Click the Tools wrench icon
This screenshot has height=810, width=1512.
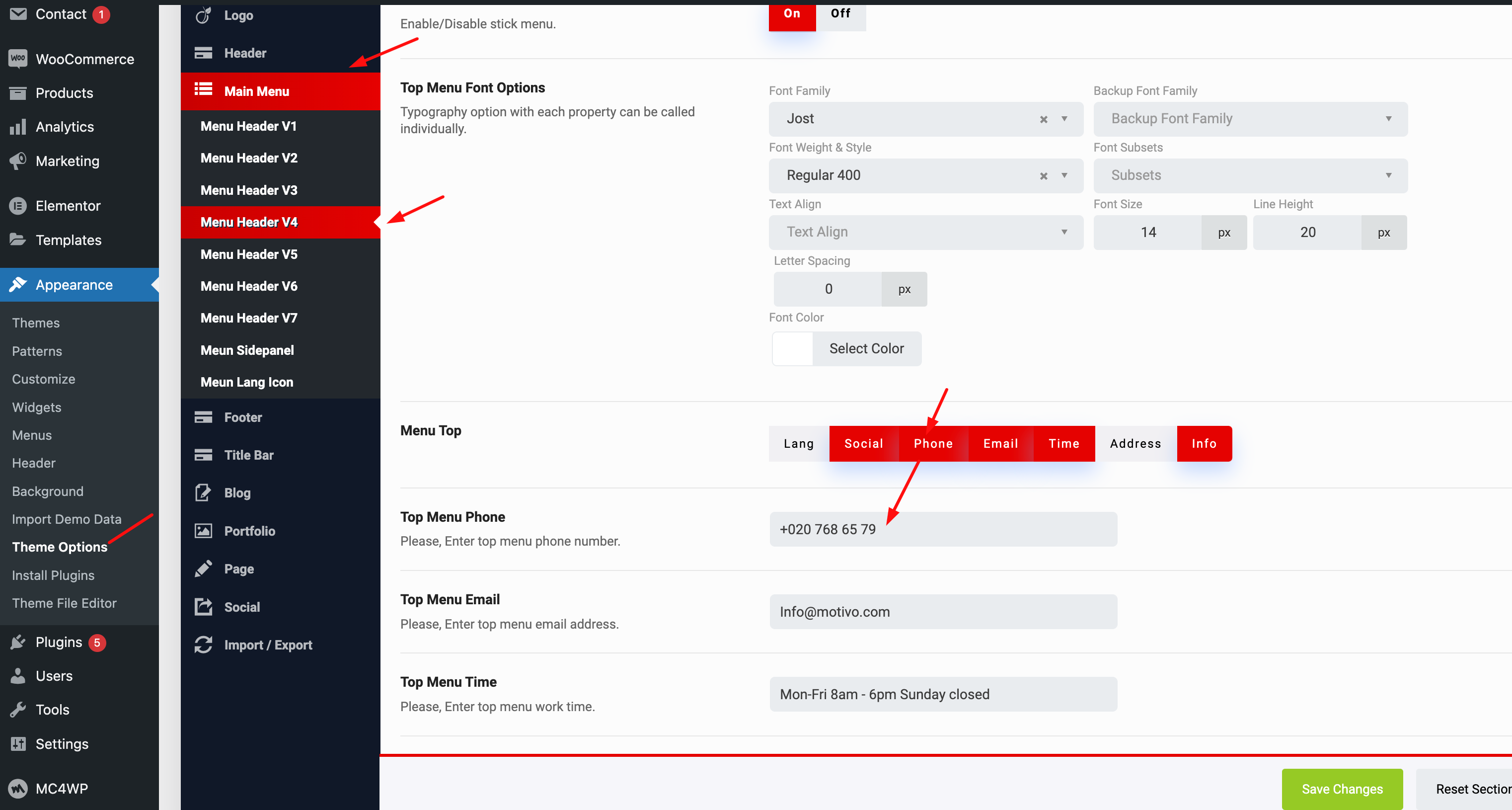18,710
